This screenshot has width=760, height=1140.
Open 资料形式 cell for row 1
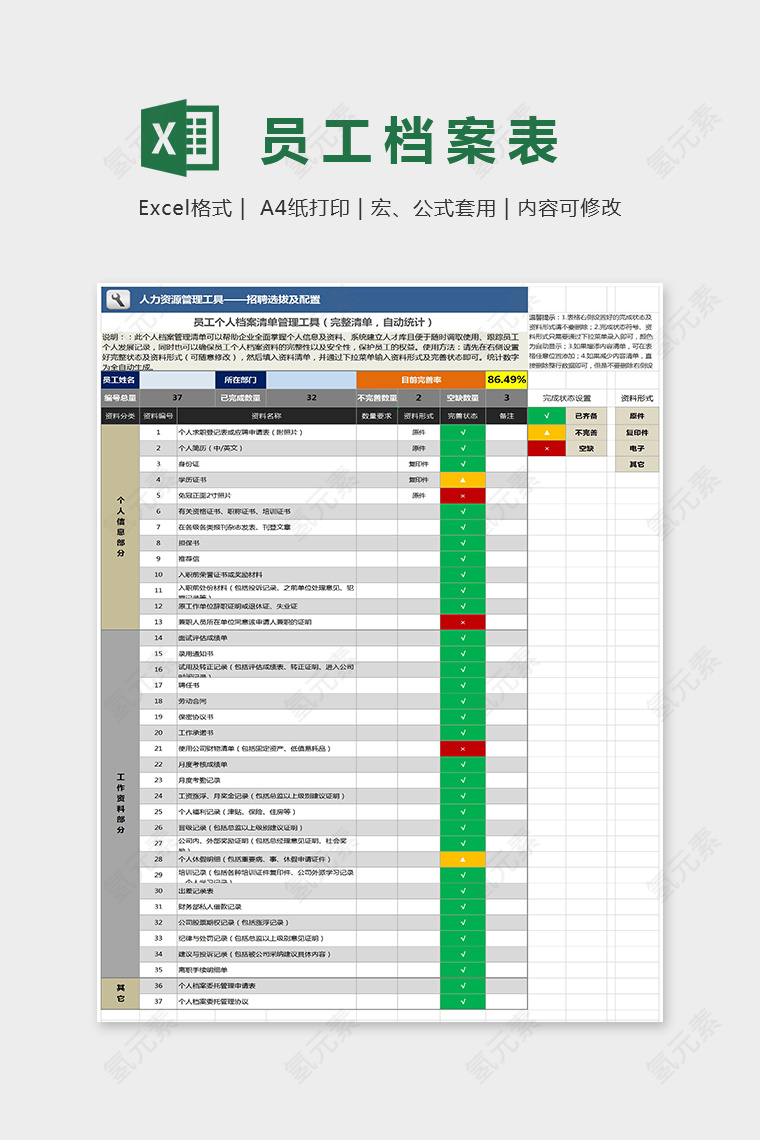click(419, 432)
